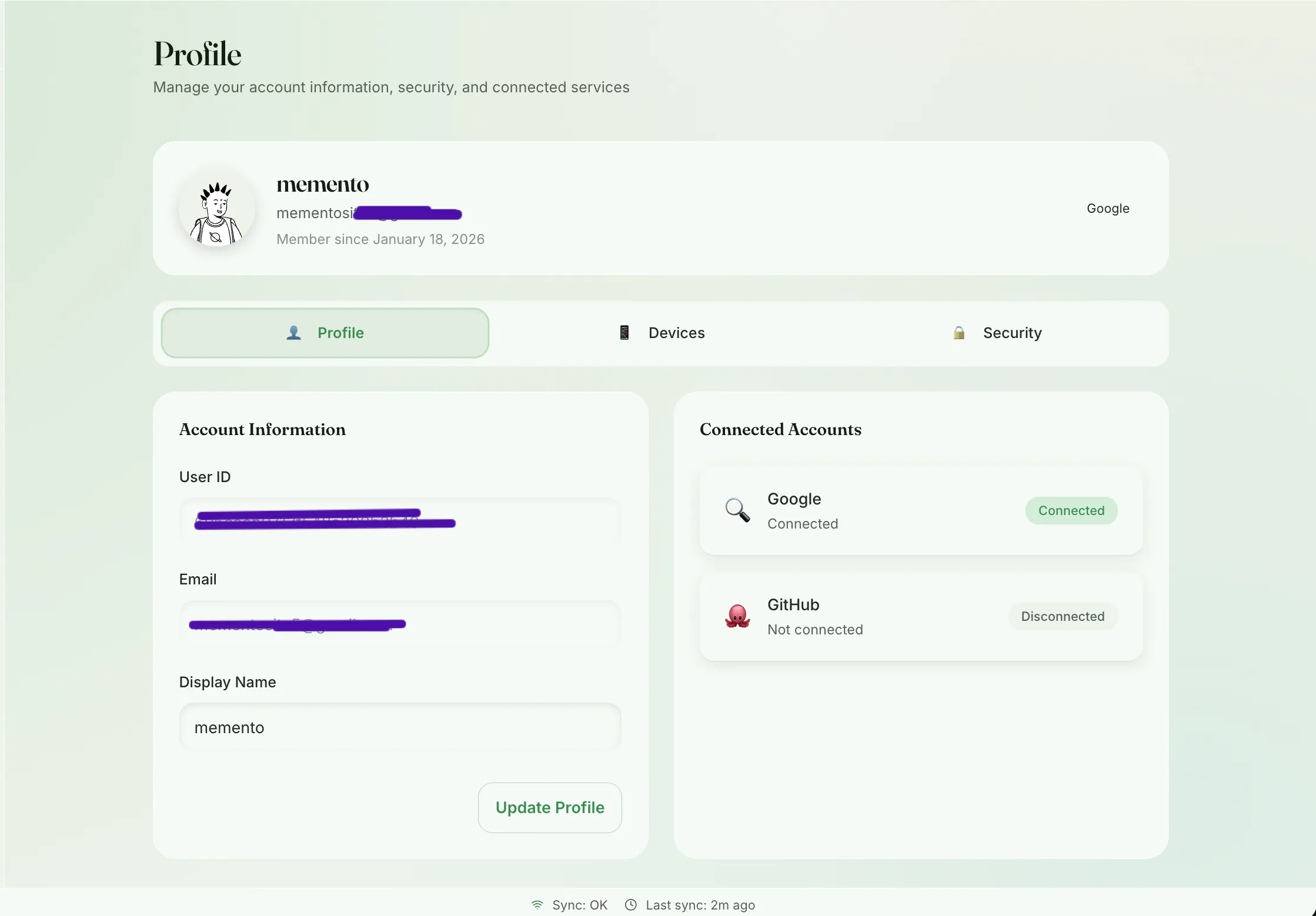This screenshot has height=916, width=1316.
Task: Click the 'Account Information' heading
Action: (262, 429)
